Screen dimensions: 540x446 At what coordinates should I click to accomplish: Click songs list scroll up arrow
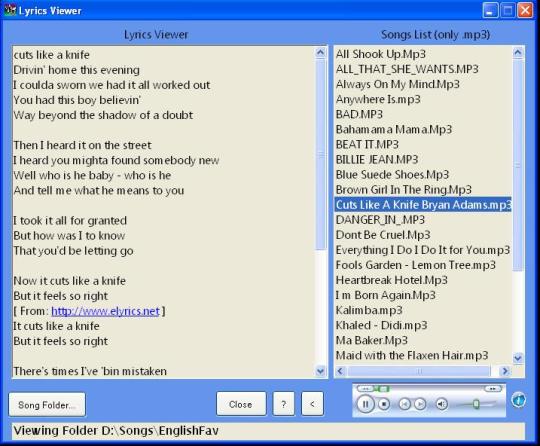(518, 53)
